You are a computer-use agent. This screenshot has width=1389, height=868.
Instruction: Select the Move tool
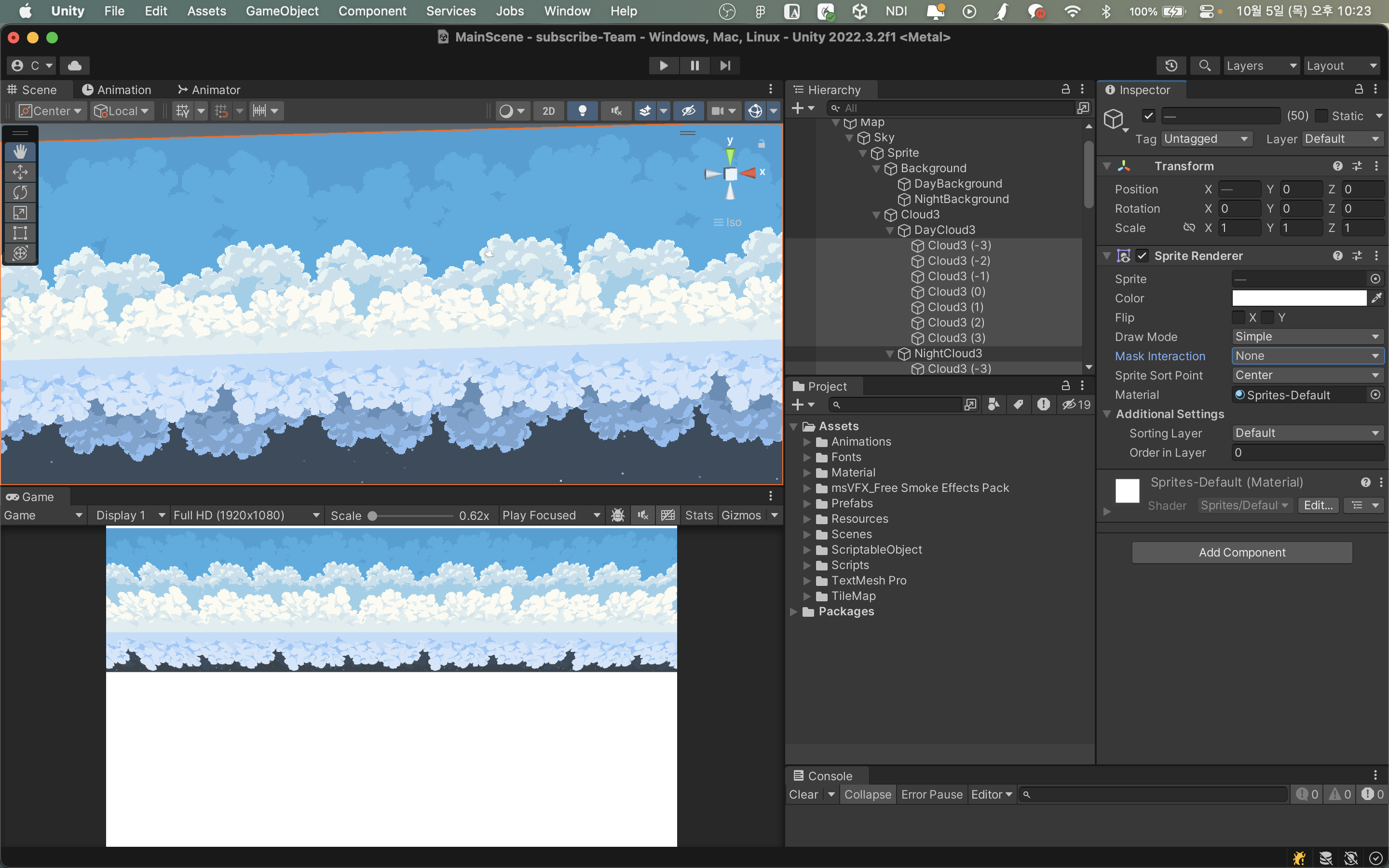pos(20,172)
